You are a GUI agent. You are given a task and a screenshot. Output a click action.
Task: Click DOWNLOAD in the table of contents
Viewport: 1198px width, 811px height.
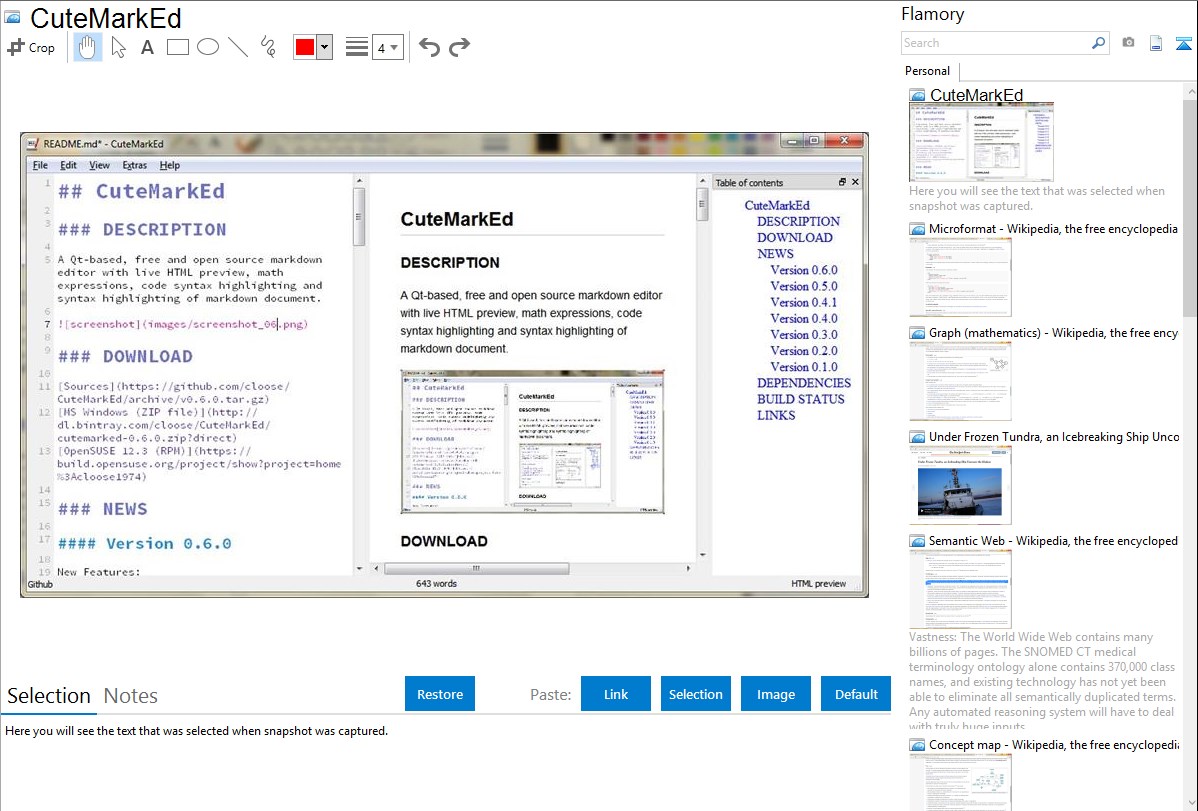(795, 238)
